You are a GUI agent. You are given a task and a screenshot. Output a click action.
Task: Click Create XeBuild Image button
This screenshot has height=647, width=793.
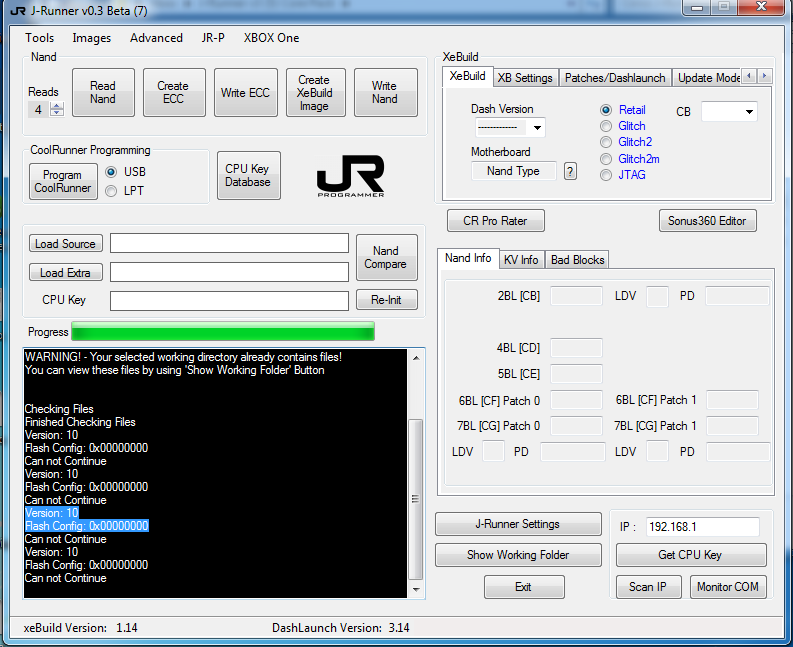[x=315, y=93]
